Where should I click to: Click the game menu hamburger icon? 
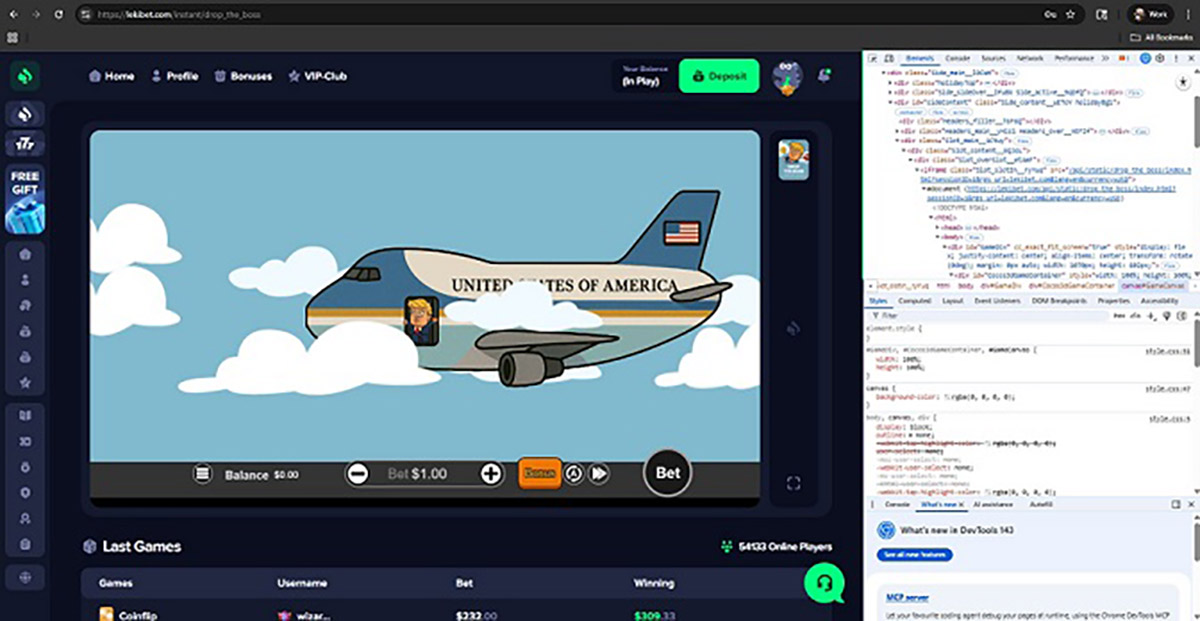pos(202,474)
